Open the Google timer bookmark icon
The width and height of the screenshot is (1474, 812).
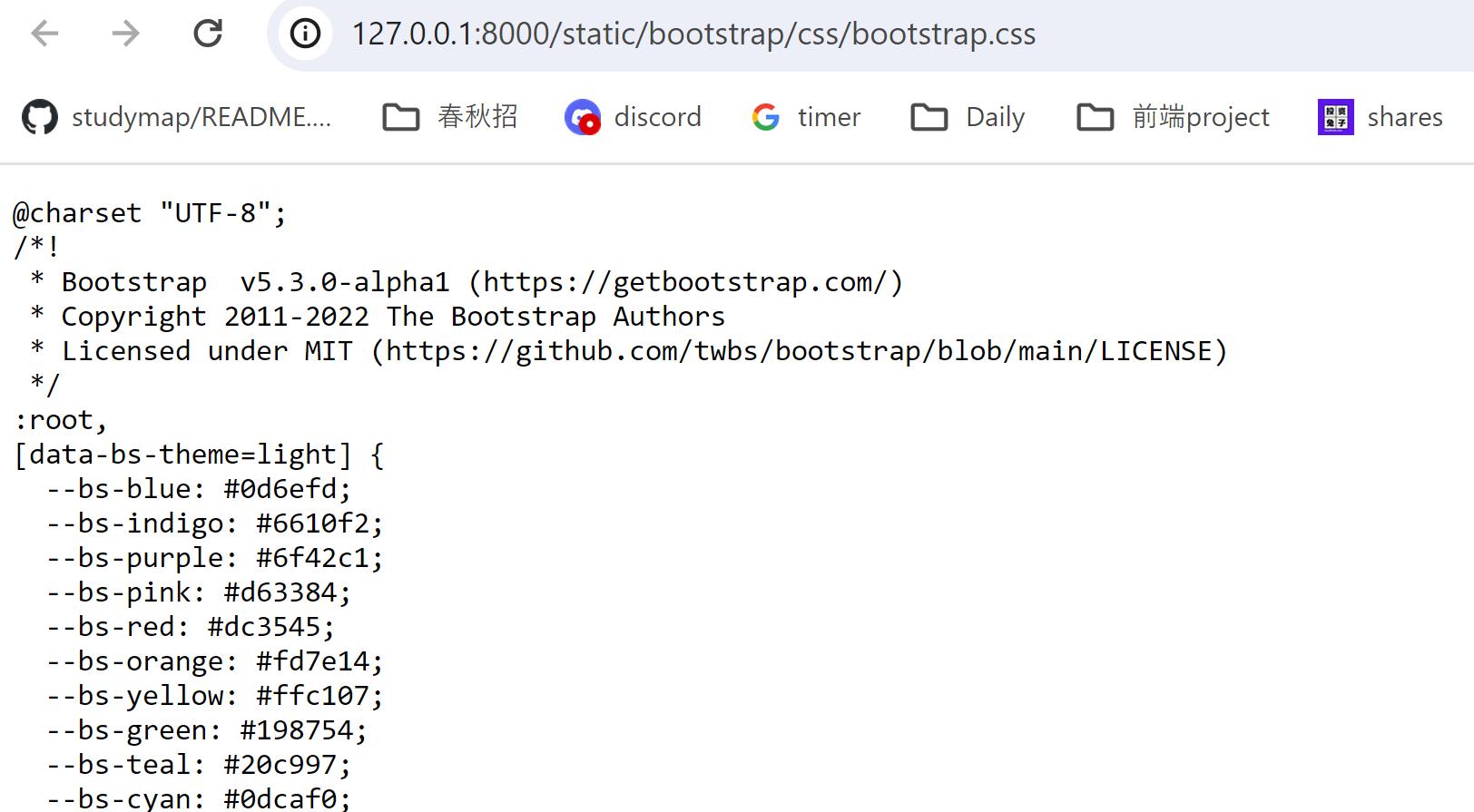pos(766,117)
